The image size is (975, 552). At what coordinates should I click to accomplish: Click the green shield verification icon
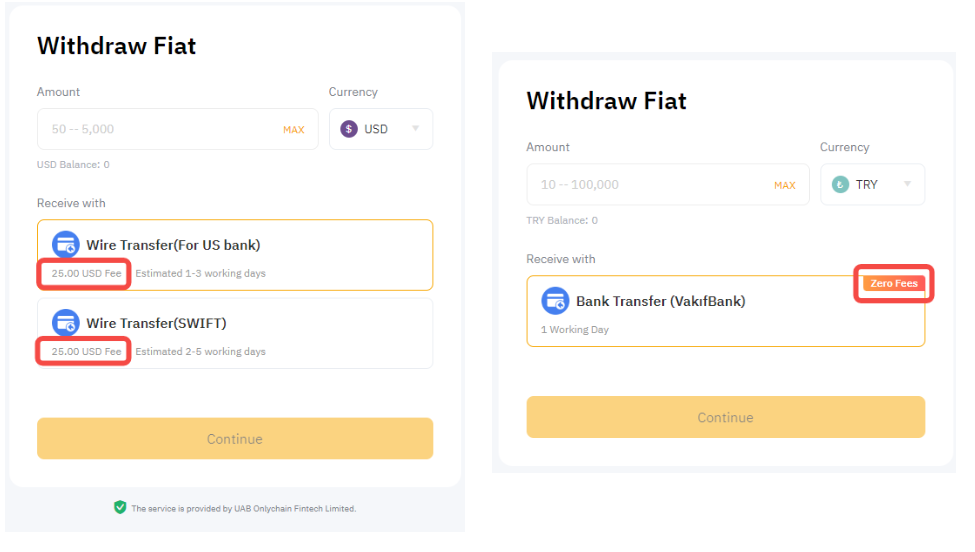120,508
